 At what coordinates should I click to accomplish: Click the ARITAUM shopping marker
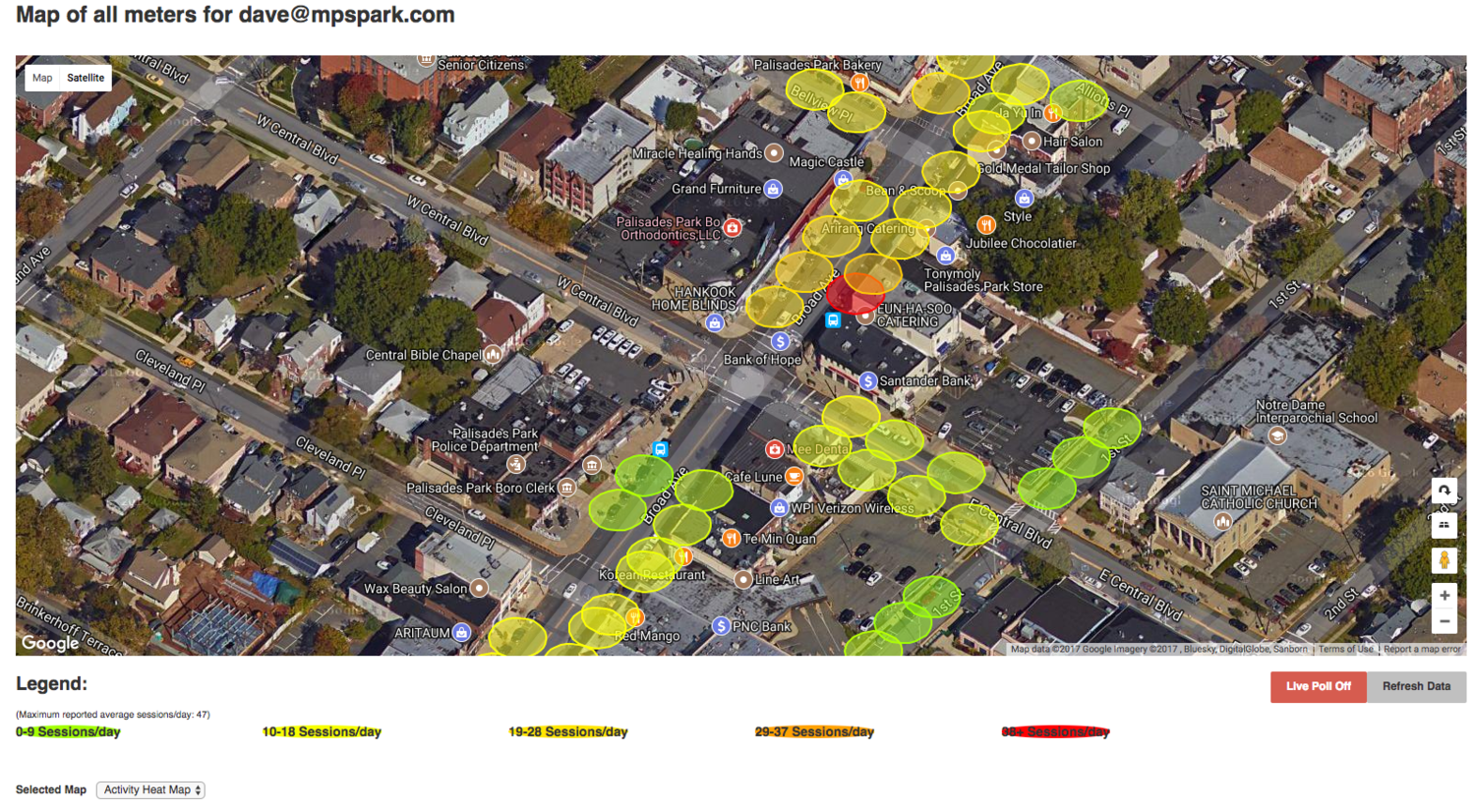point(461,633)
